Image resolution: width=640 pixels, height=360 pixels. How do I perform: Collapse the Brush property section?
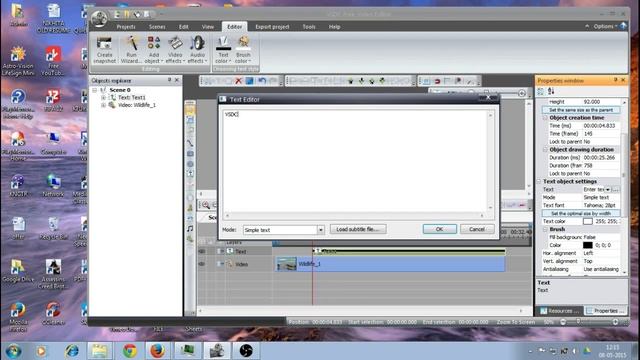(545, 229)
